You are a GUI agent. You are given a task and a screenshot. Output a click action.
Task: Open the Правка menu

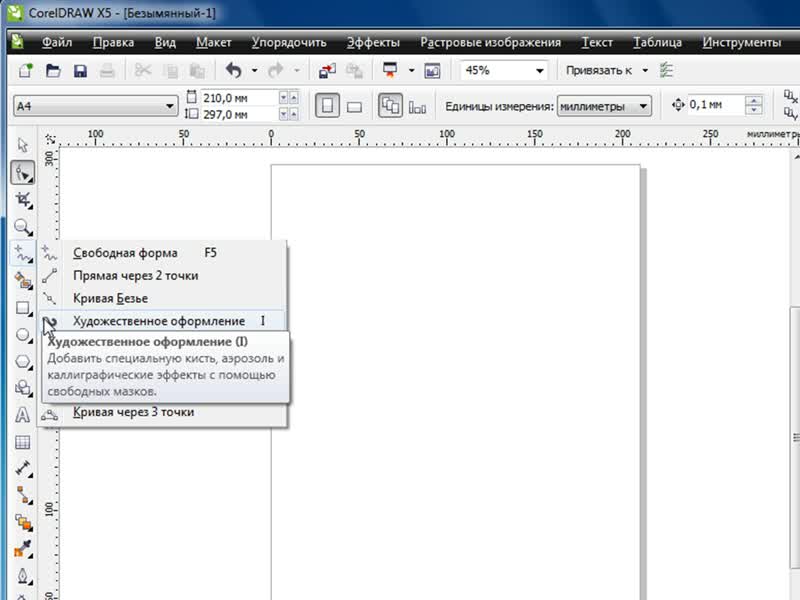point(113,42)
